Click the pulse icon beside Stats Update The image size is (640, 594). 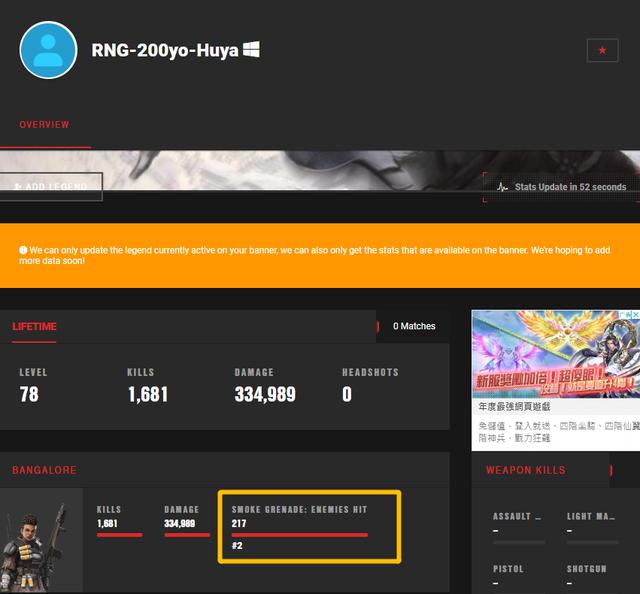(502, 187)
